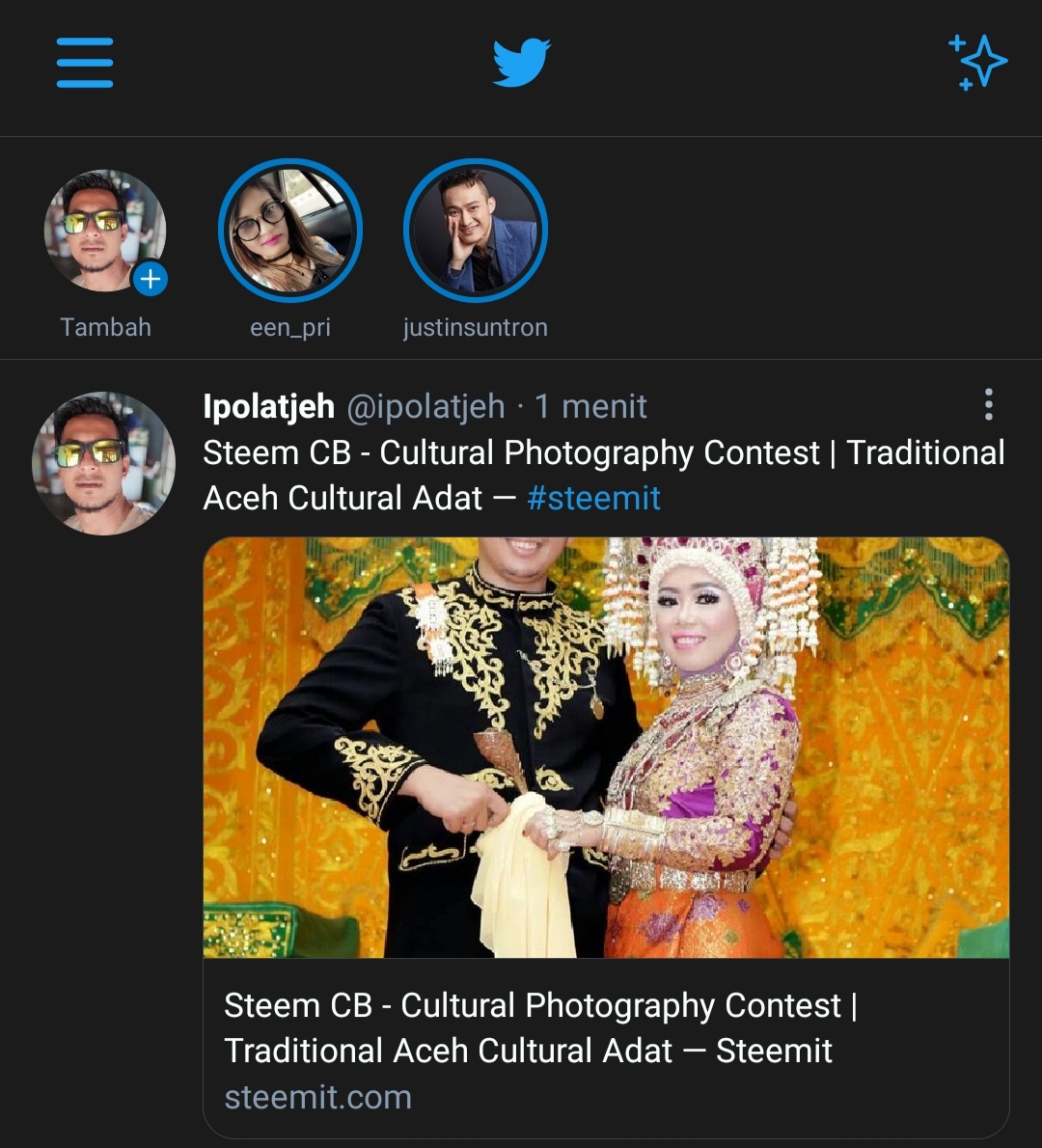This screenshot has width=1042, height=1148.
Task: Open the steemit.com link domain
Action: tap(317, 1098)
